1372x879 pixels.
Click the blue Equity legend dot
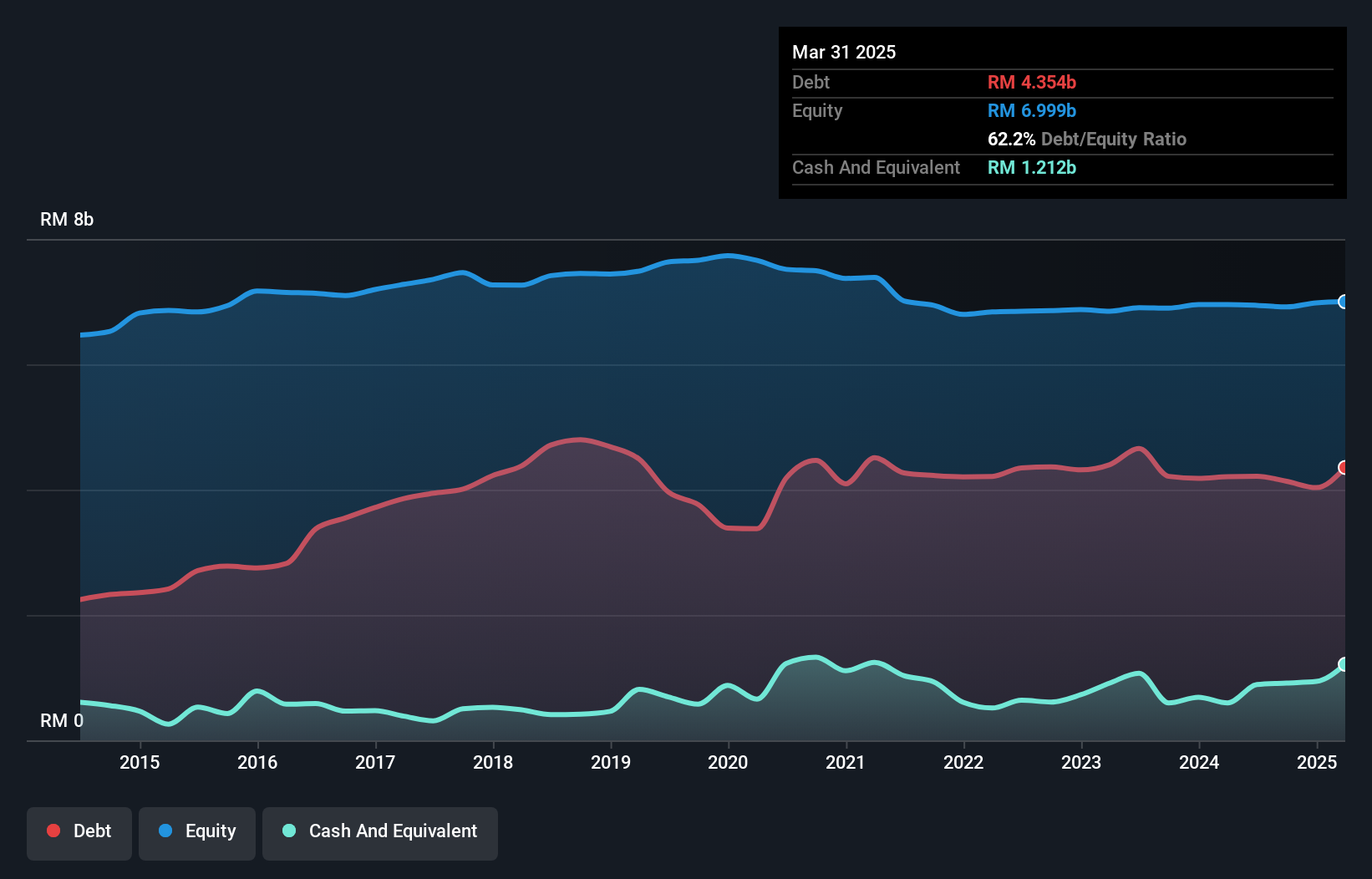click(x=165, y=831)
